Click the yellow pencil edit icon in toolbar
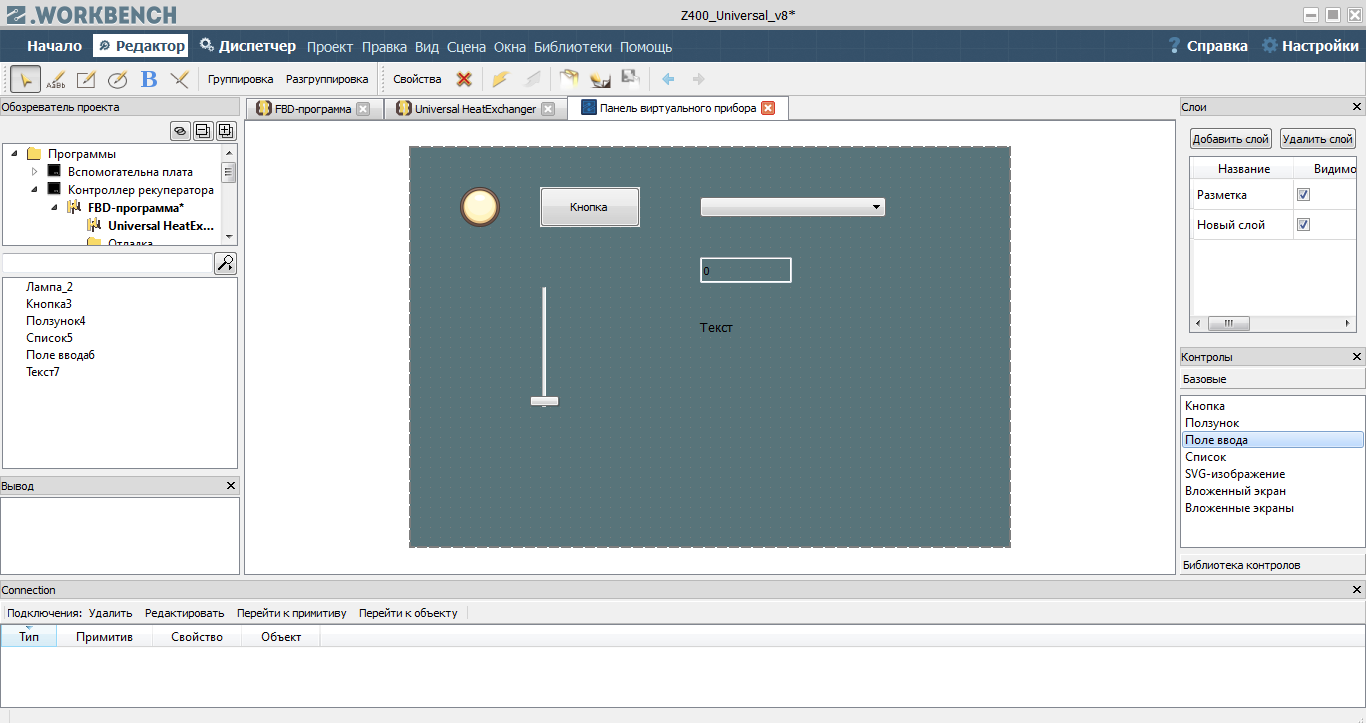Screen dimensions: 1366x723 500,78
